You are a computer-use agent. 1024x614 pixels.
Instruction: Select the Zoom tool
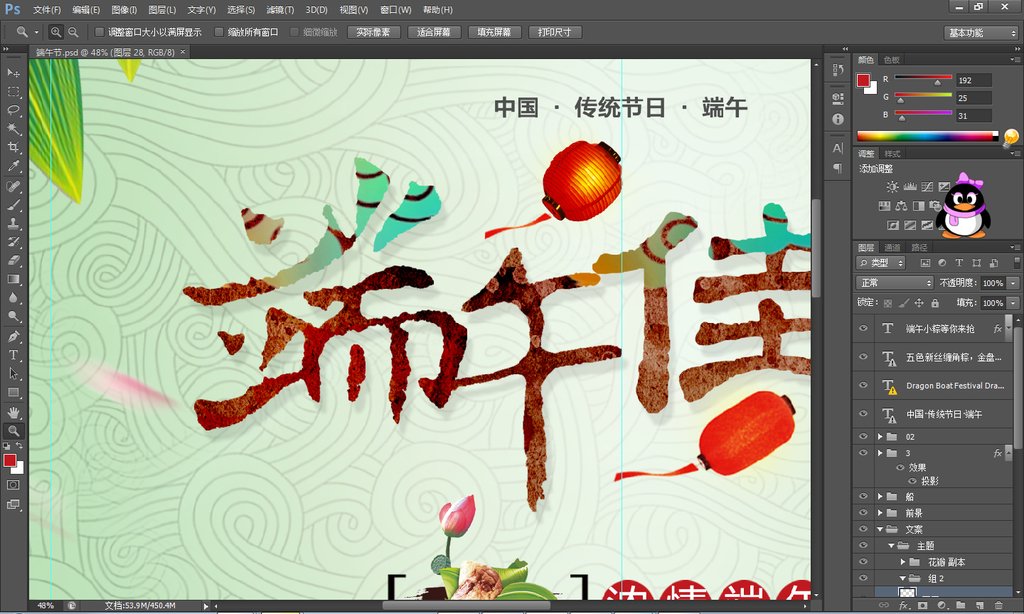point(14,430)
